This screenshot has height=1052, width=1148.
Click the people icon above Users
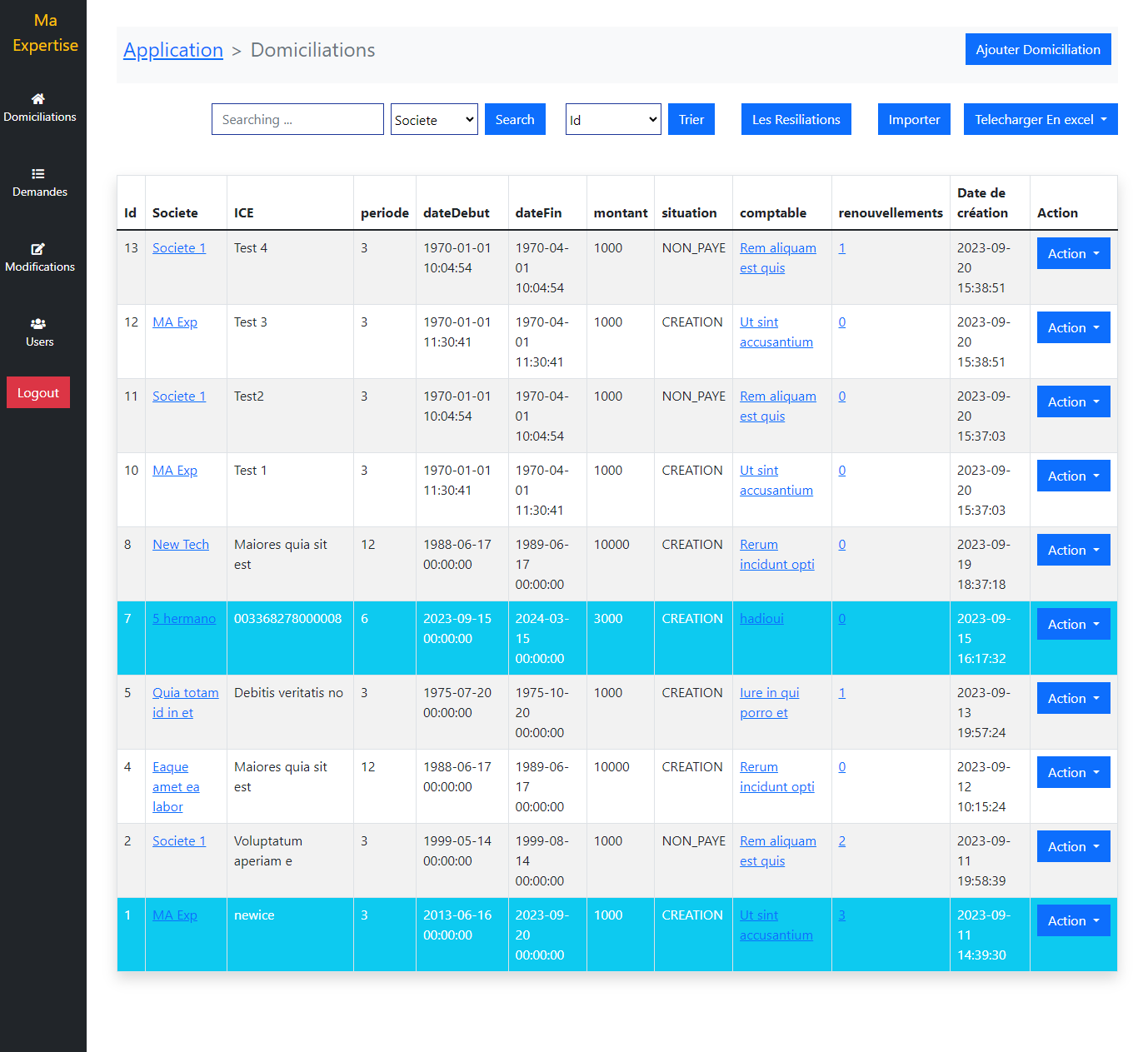(38, 324)
